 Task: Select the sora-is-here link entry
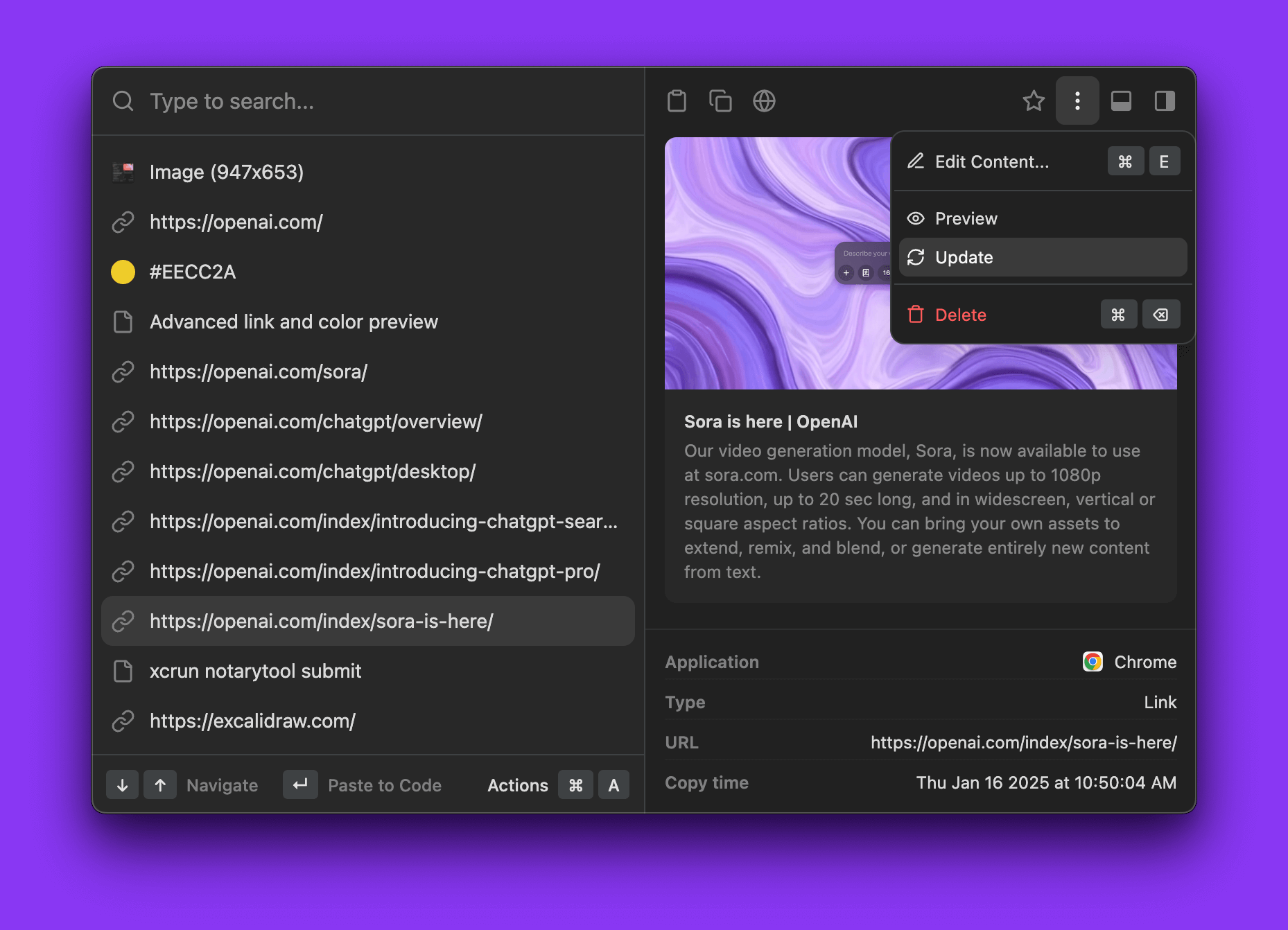[x=368, y=621]
